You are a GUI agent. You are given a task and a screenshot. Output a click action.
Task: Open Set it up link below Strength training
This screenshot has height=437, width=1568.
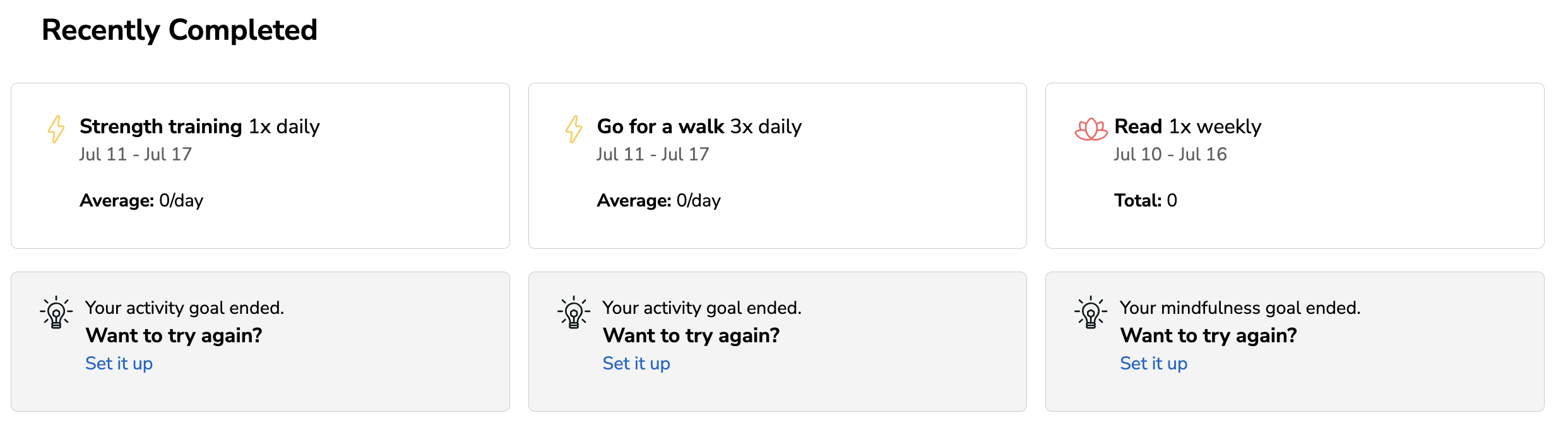119,363
